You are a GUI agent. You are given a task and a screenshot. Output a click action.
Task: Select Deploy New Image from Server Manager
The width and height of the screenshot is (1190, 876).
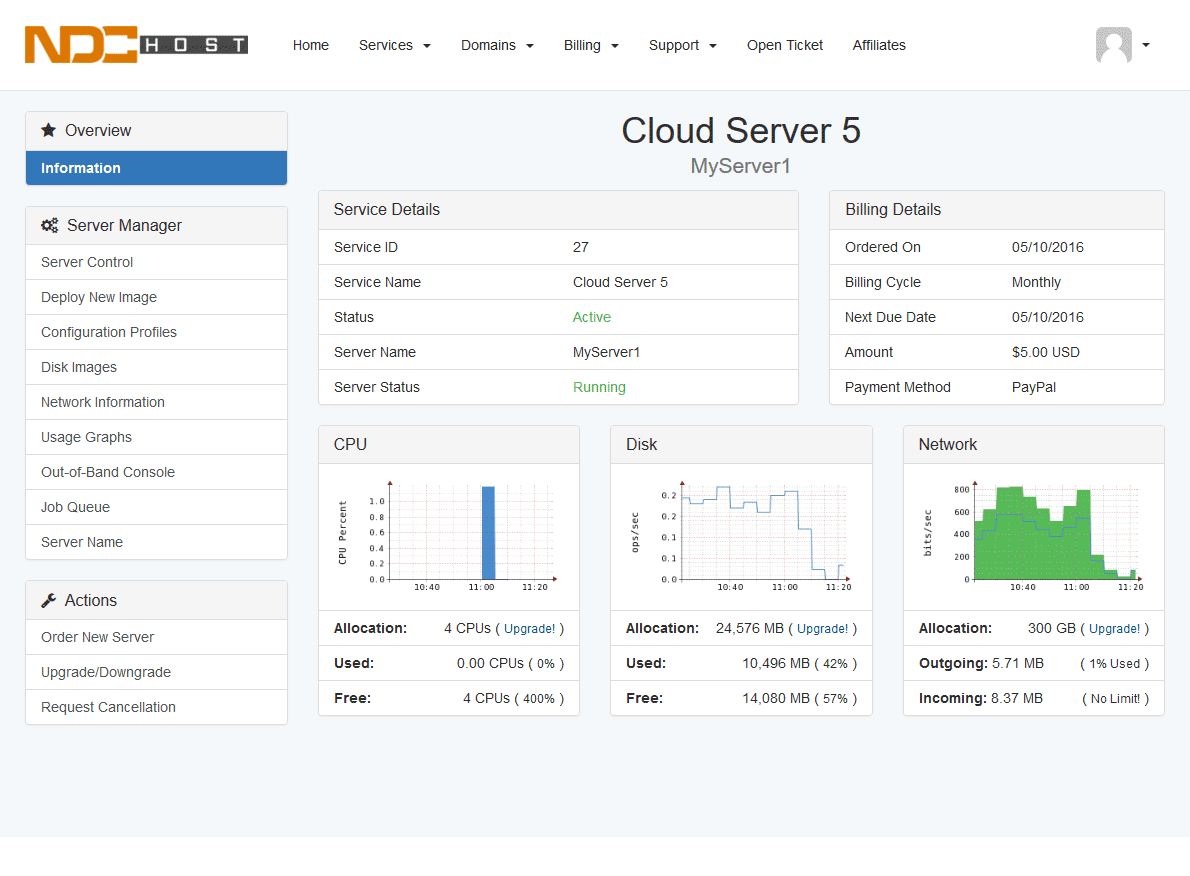coord(98,296)
